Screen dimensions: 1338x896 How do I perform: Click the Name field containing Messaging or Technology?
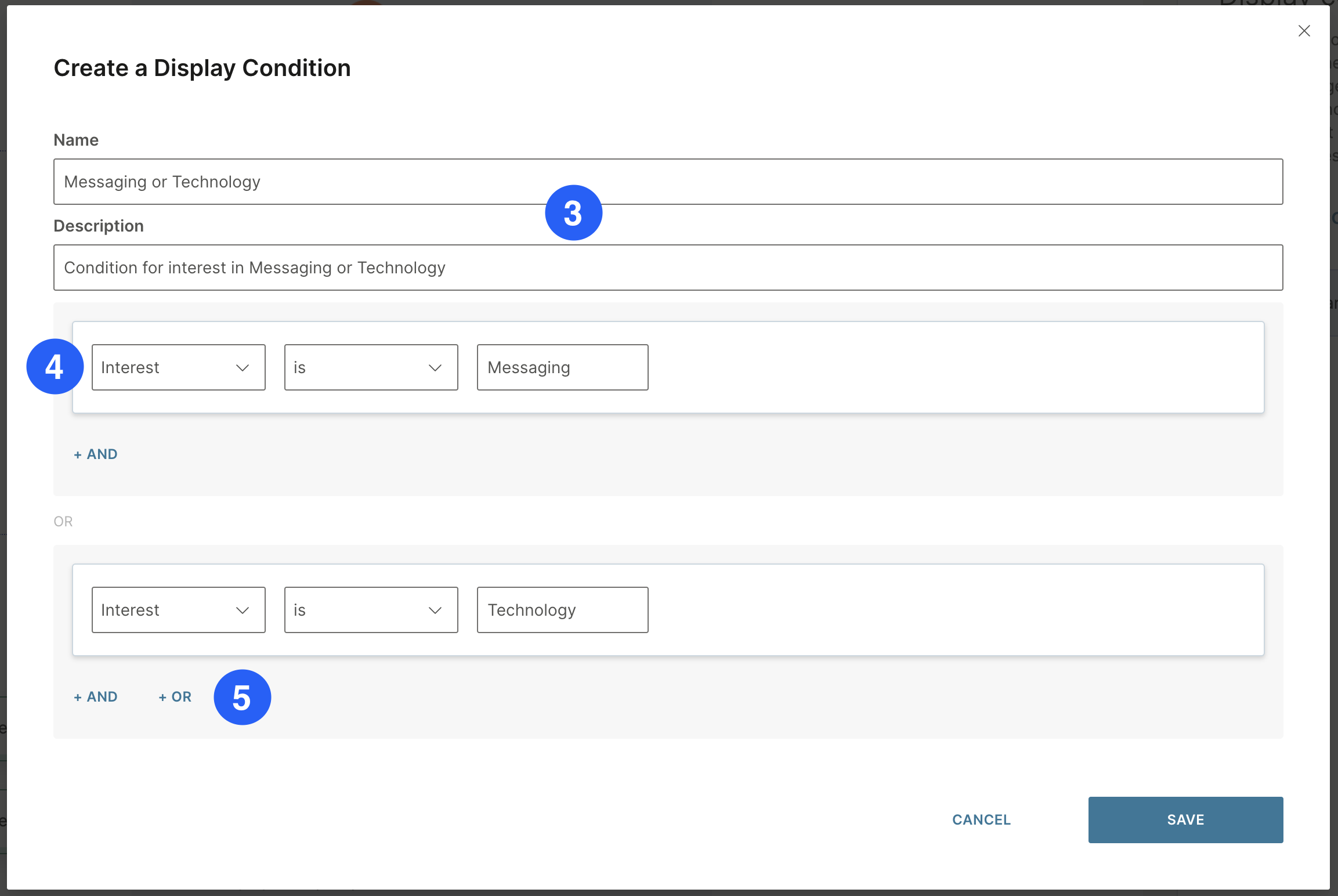click(x=667, y=182)
